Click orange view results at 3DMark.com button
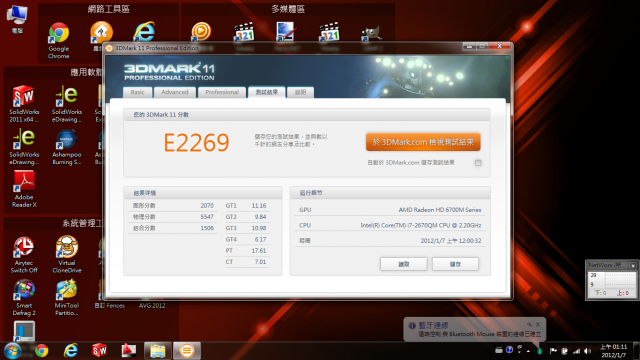Image resolution: width=640 pixels, height=360 pixels. pyautogui.click(x=423, y=142)
